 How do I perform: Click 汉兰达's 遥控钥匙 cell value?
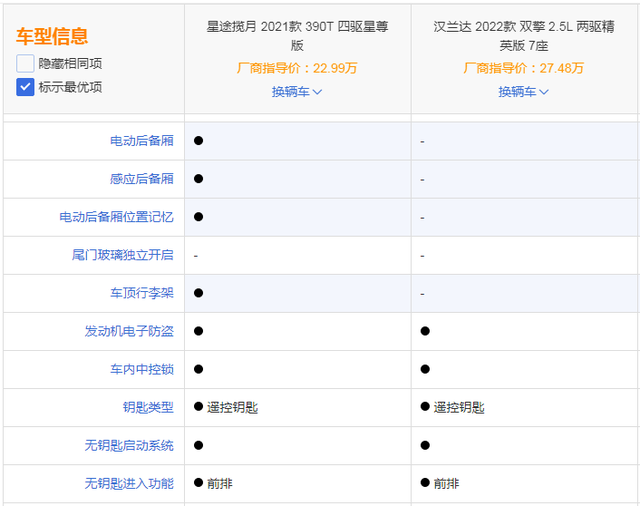tap(458, 407)
